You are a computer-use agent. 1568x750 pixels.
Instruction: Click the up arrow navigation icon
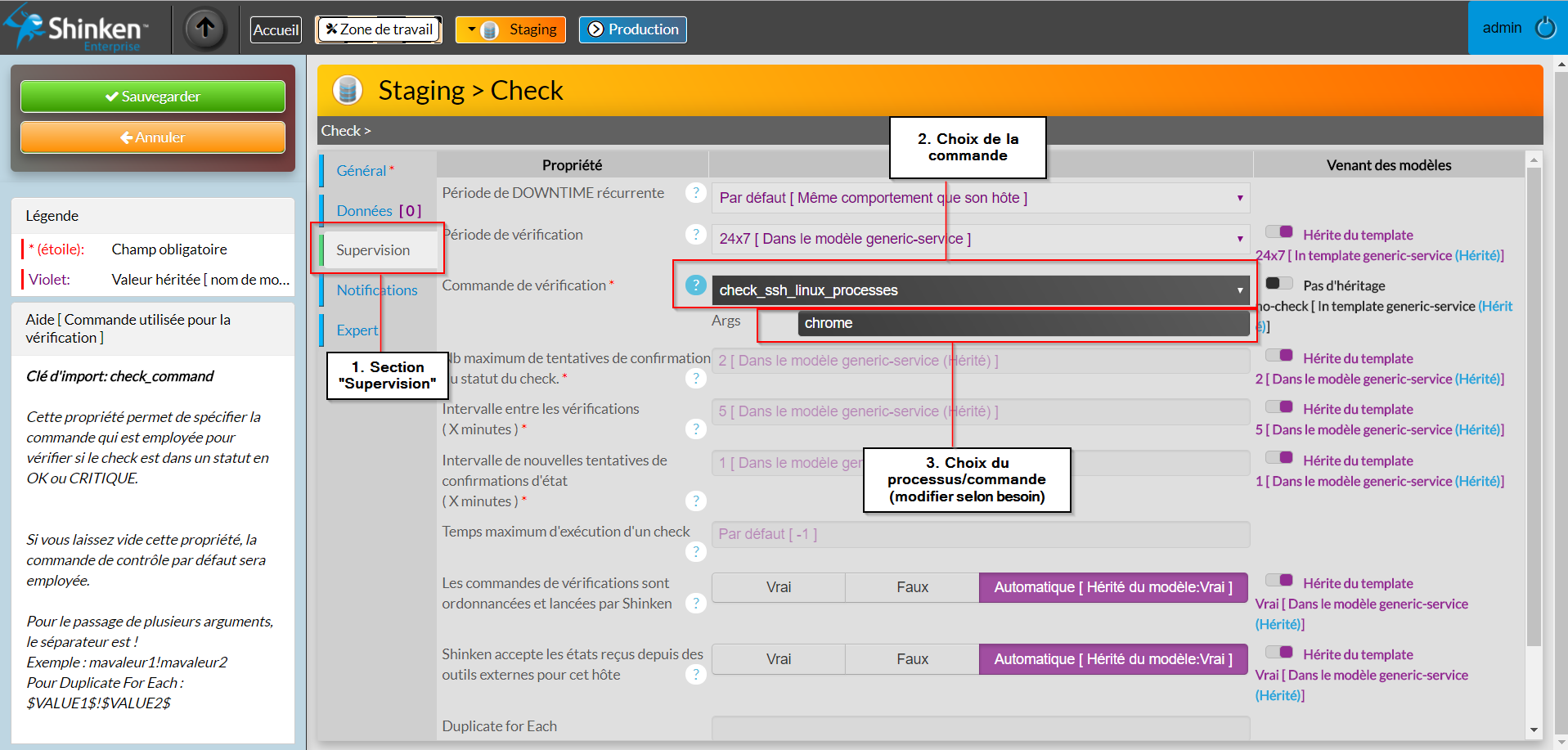pyautogui.click(x=205, y=29)
